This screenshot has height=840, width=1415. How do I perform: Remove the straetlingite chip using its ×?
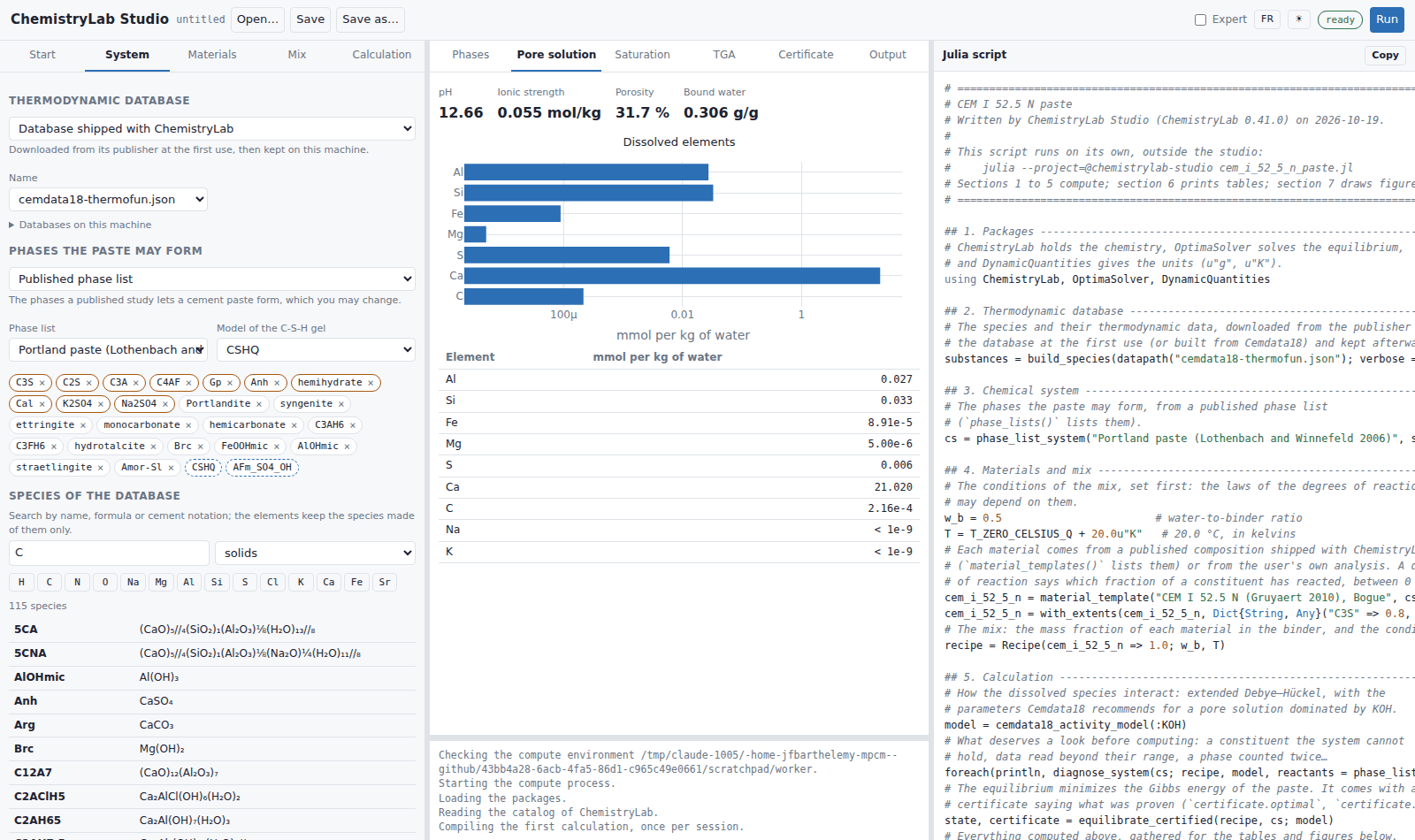click(x=101, y=468)
